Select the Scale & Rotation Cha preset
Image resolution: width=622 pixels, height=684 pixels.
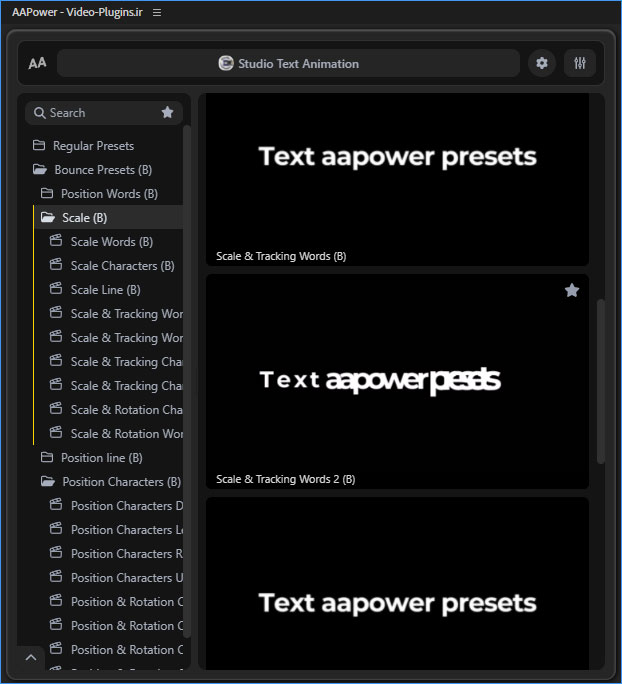pyautogui.click(x=116, y=410)
